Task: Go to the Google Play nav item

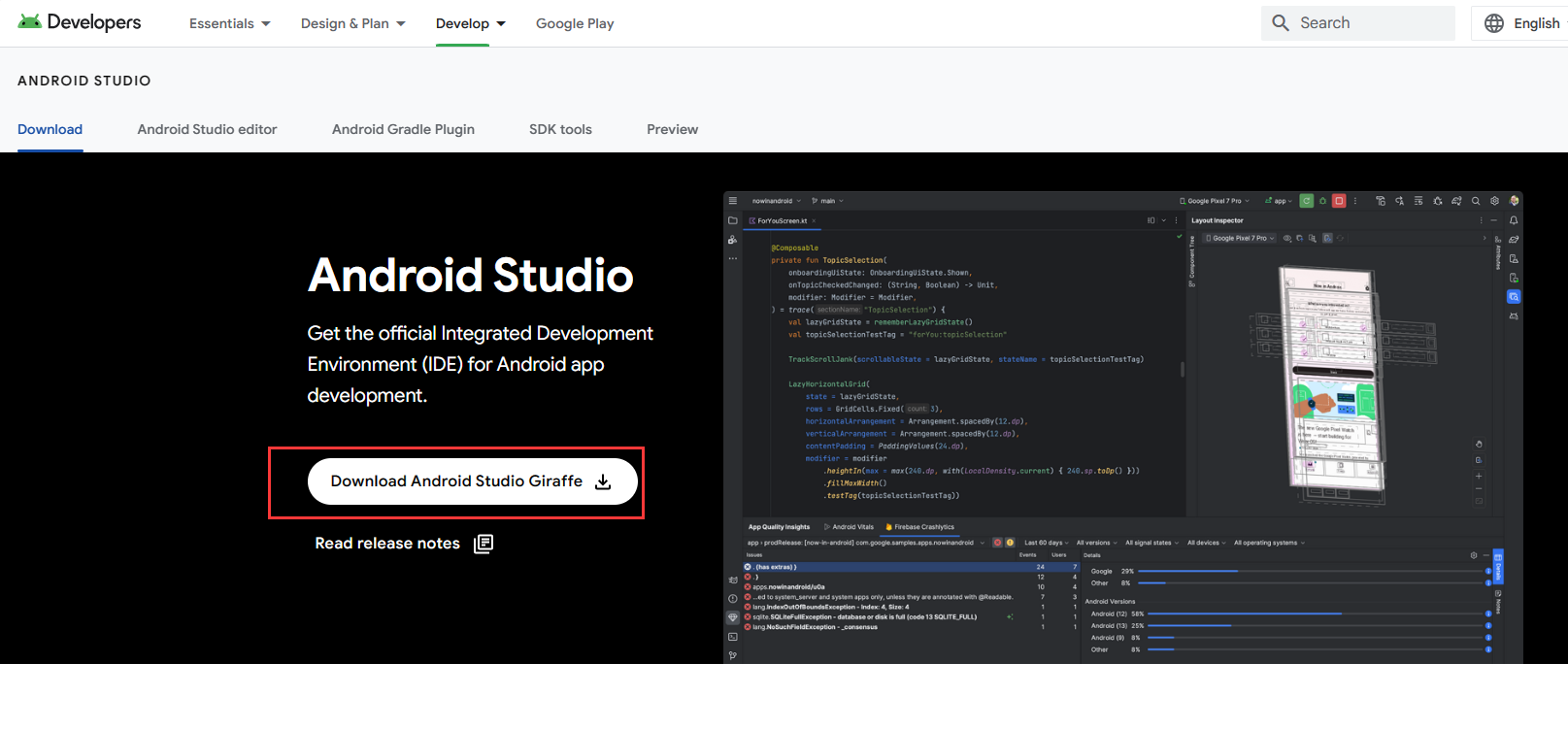Action: pos(575,23)
